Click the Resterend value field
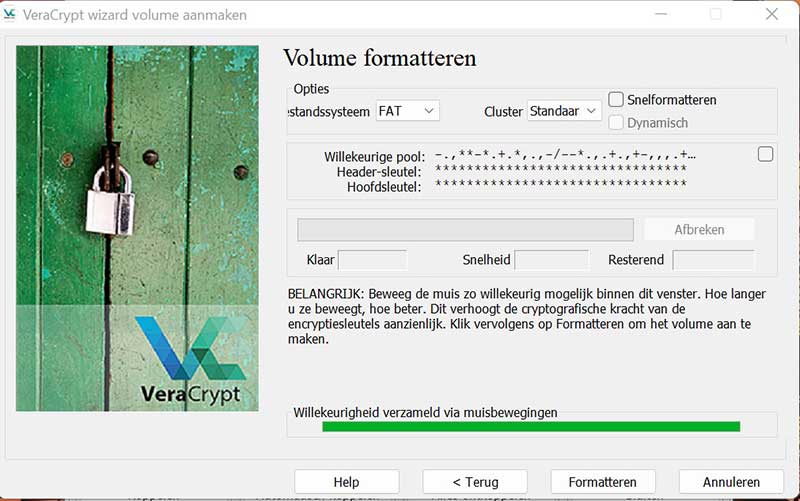Image resolution: width=800 pixels, height=501 pixels. tap(713, 260)
